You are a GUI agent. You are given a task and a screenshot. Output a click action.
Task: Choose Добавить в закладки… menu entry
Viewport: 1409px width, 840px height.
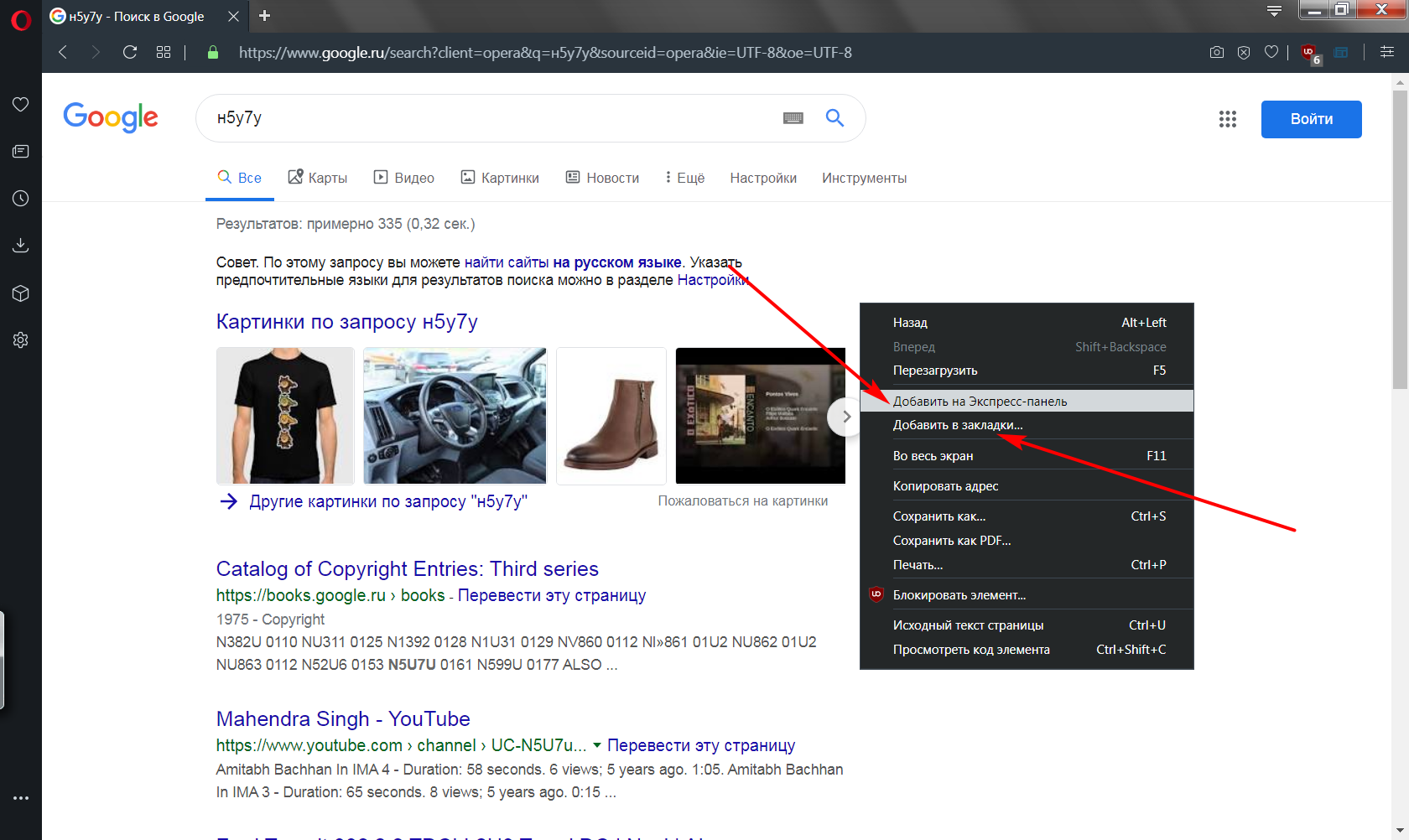pos(1027,425)
